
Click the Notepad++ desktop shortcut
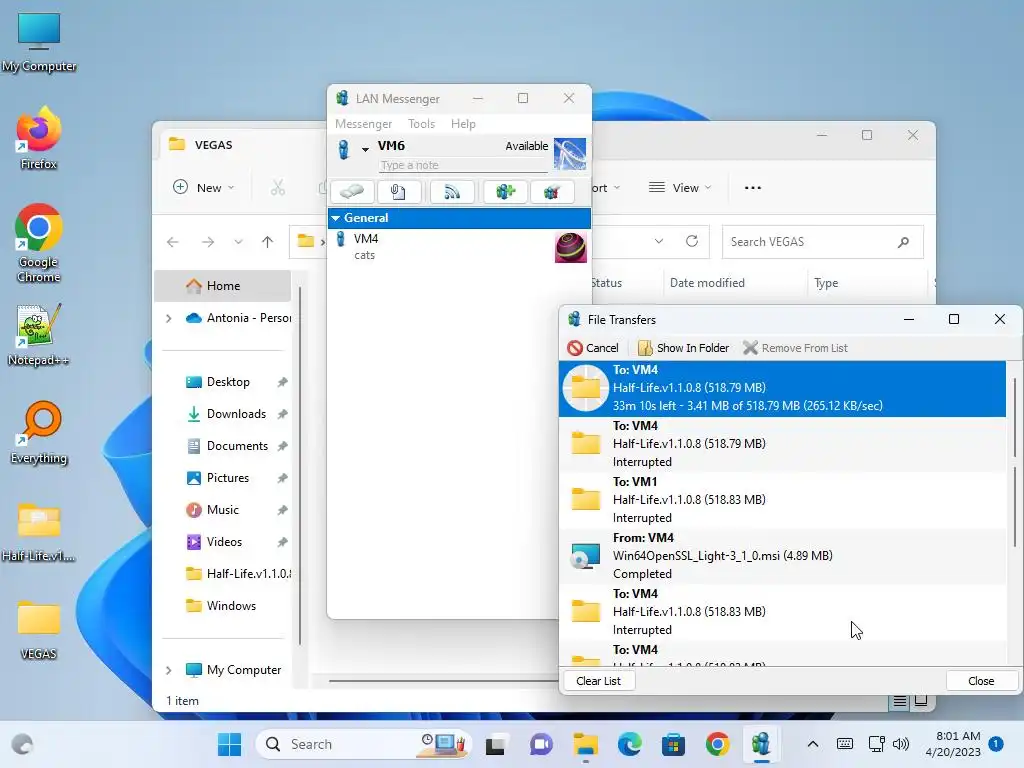point(39,334)
